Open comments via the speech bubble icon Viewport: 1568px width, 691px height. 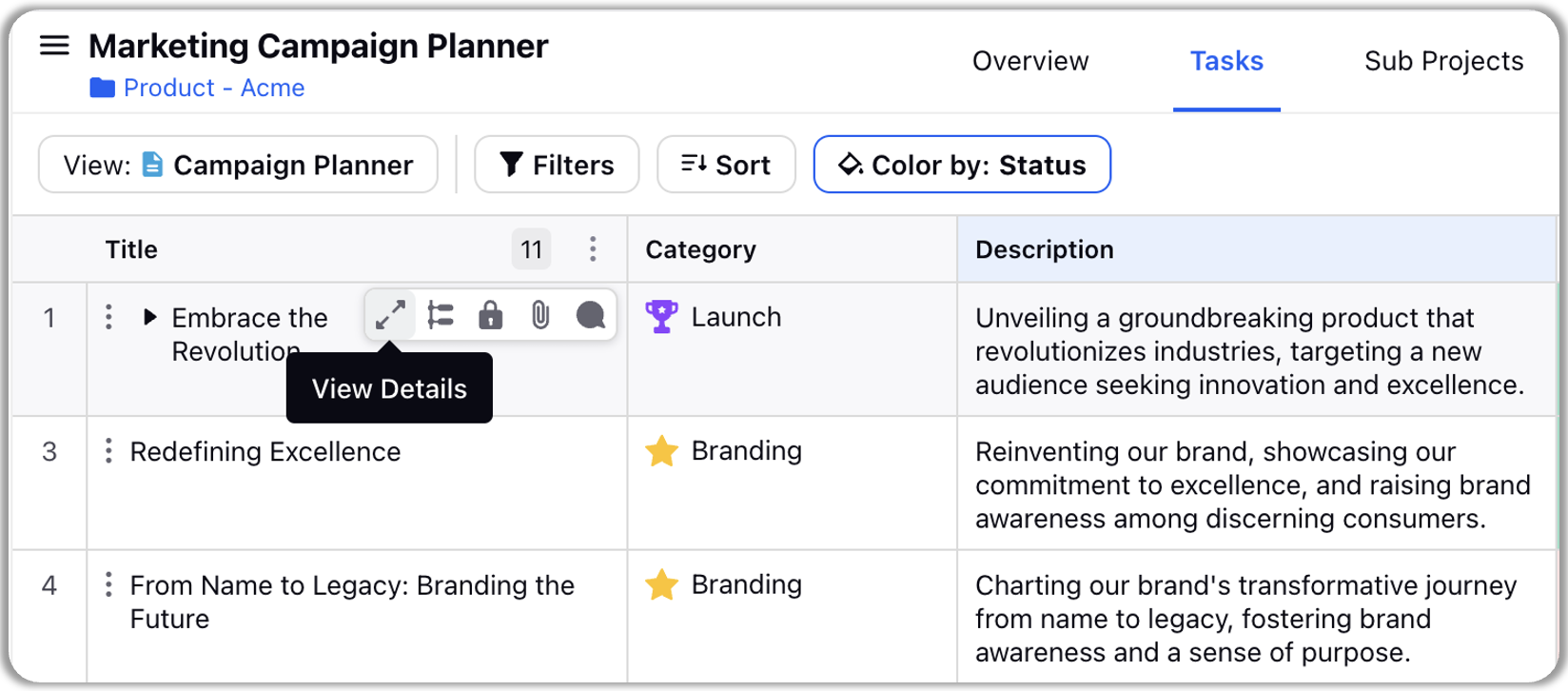click(x=590, y=315)
